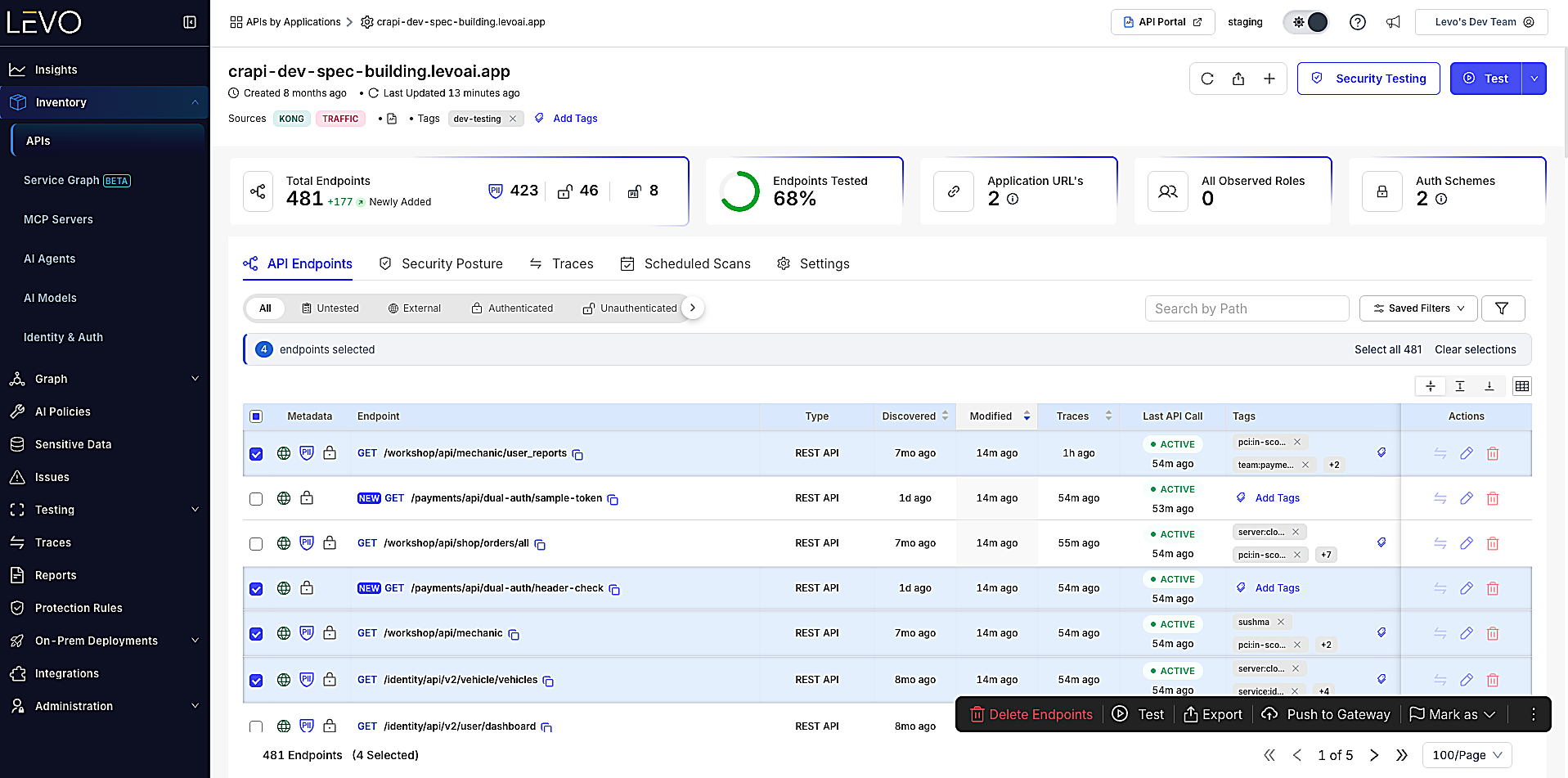Image resolution: width=1568 pixels, height=778 pixels.
Task: Click the table columns layout icon
Action: coord(1521,386)
